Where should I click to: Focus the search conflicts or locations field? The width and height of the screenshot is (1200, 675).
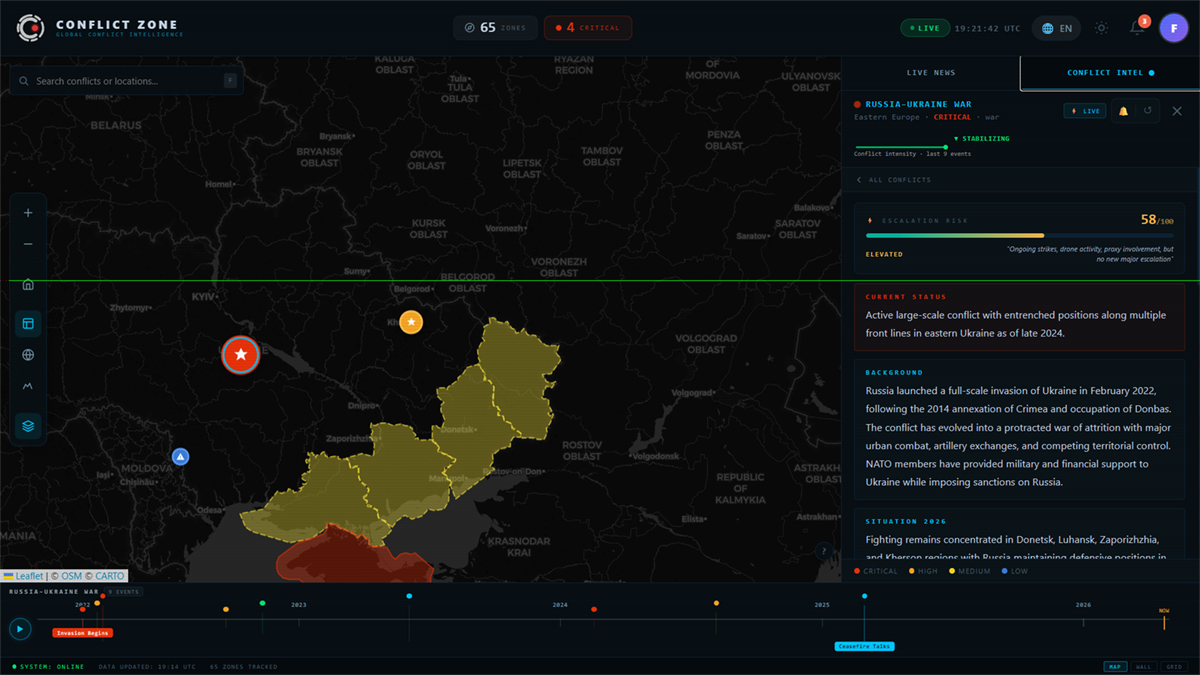coord(126,81)
